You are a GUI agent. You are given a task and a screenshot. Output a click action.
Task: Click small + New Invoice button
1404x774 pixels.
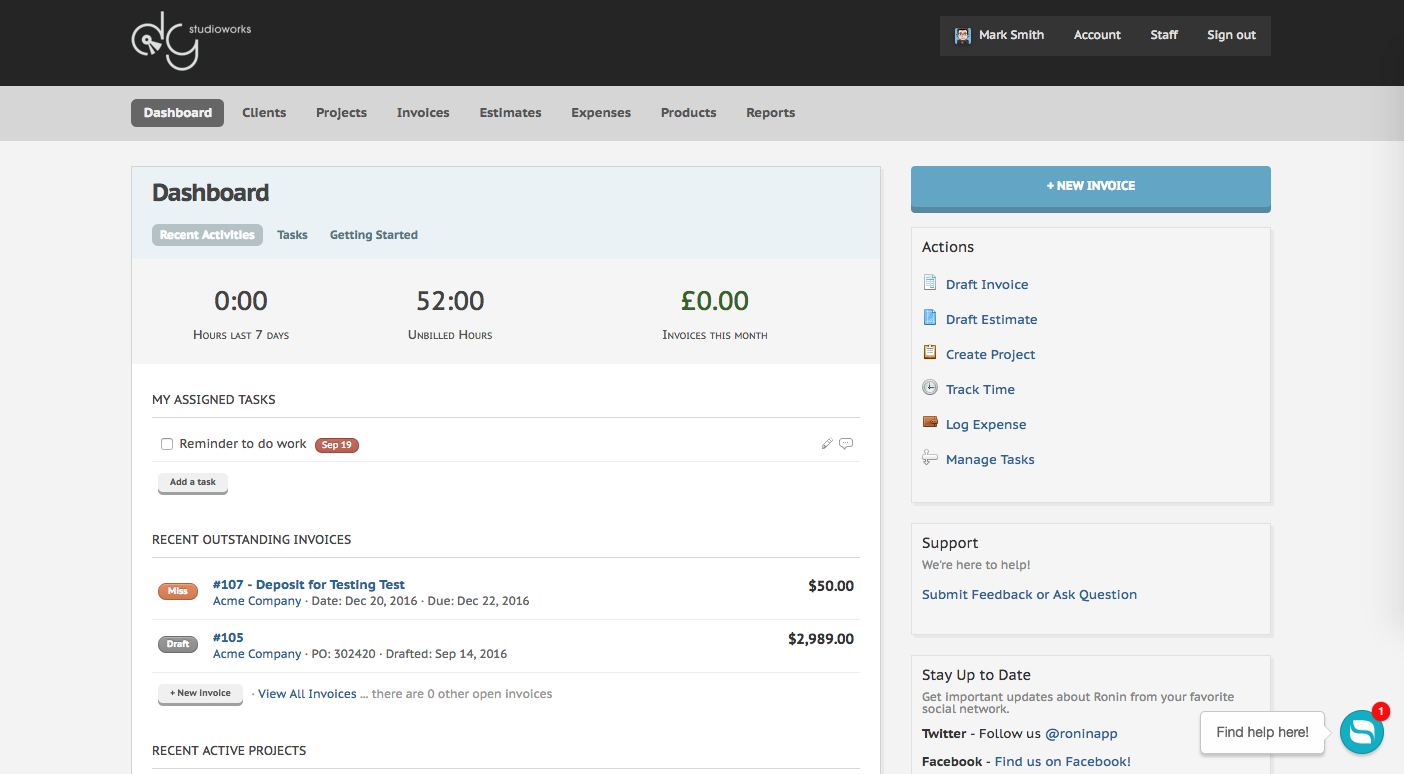coord(200,694)
